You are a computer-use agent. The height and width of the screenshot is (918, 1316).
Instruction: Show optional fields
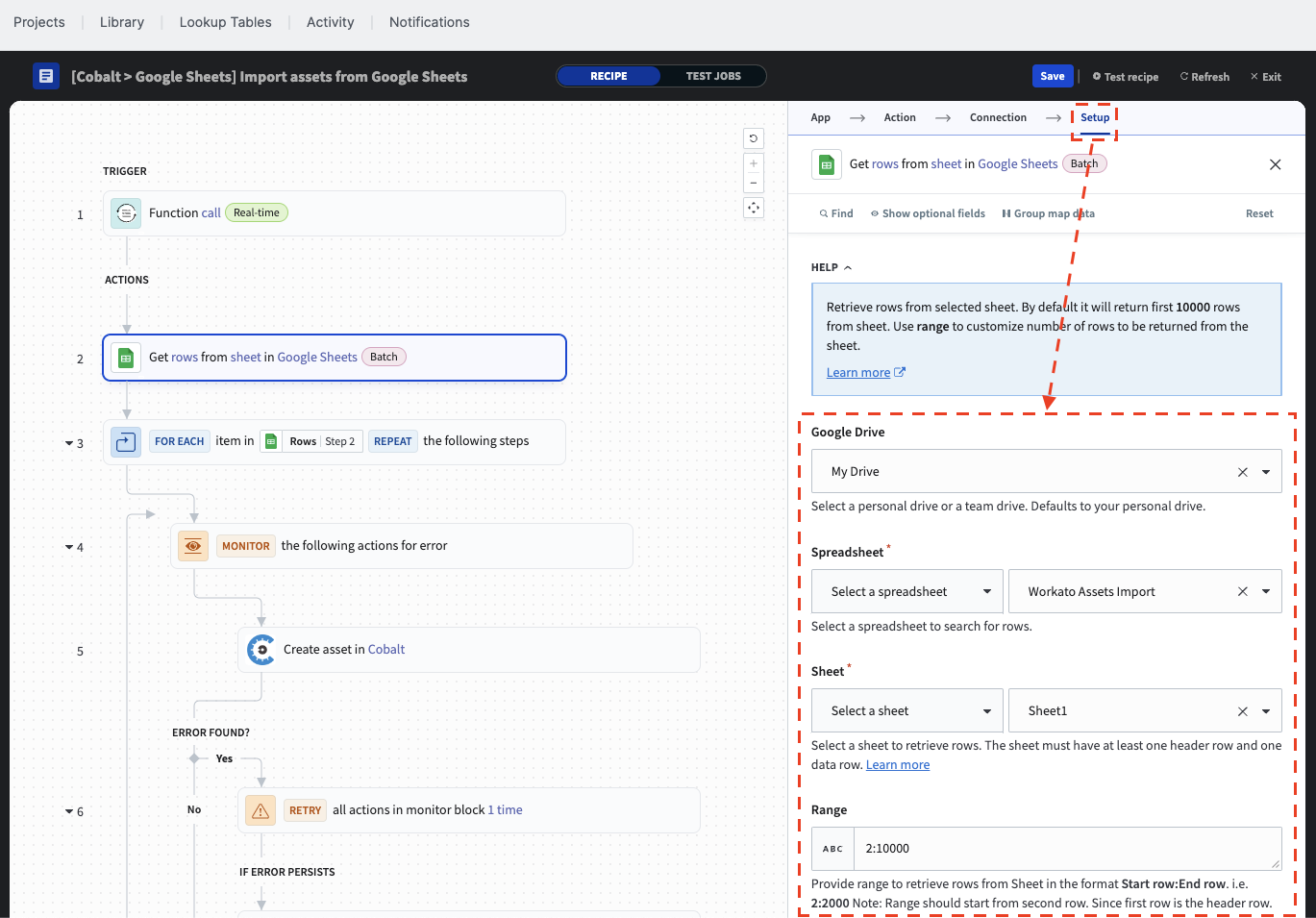click(928, 213)
